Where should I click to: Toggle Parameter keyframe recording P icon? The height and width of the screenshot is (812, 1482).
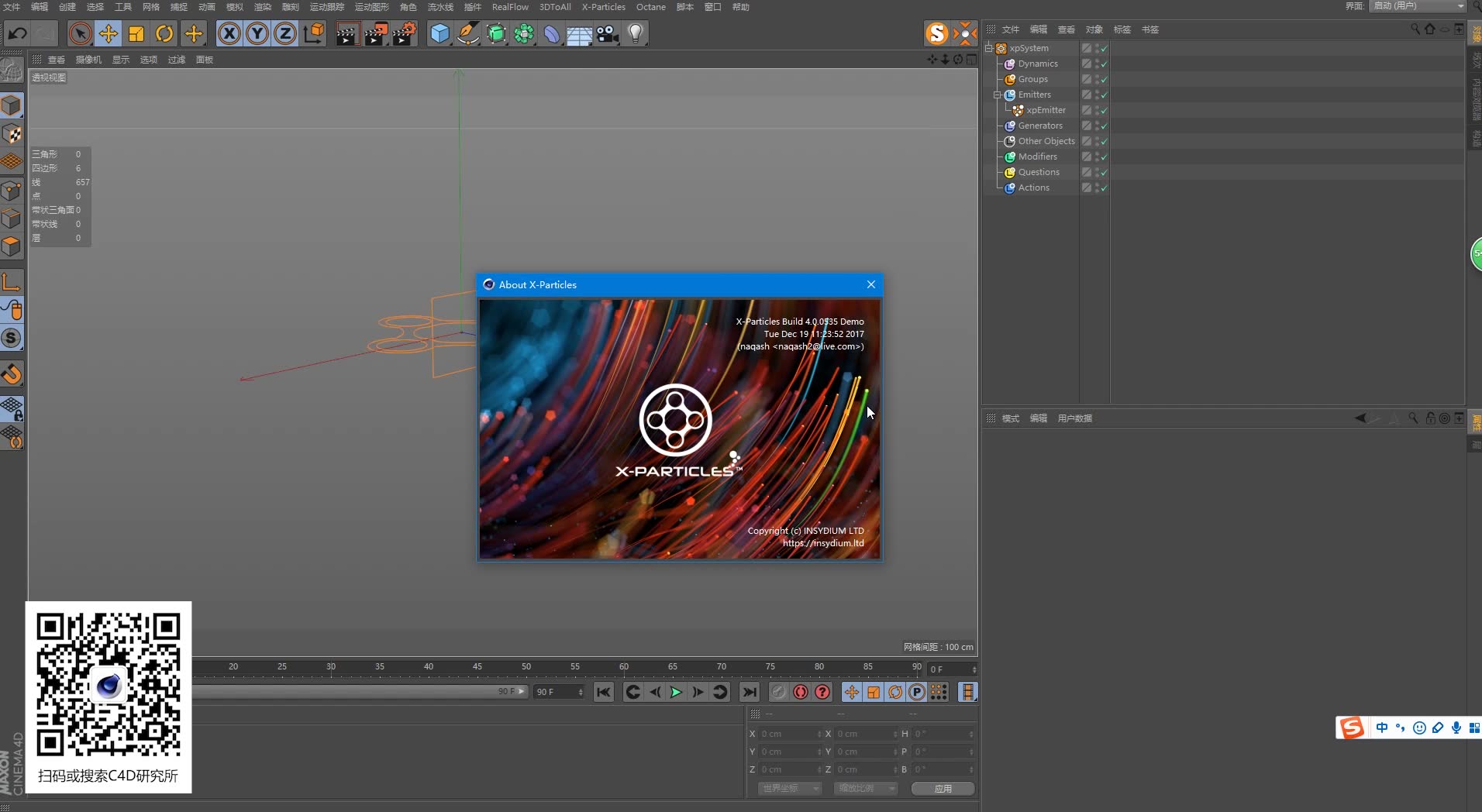(917, 692)
